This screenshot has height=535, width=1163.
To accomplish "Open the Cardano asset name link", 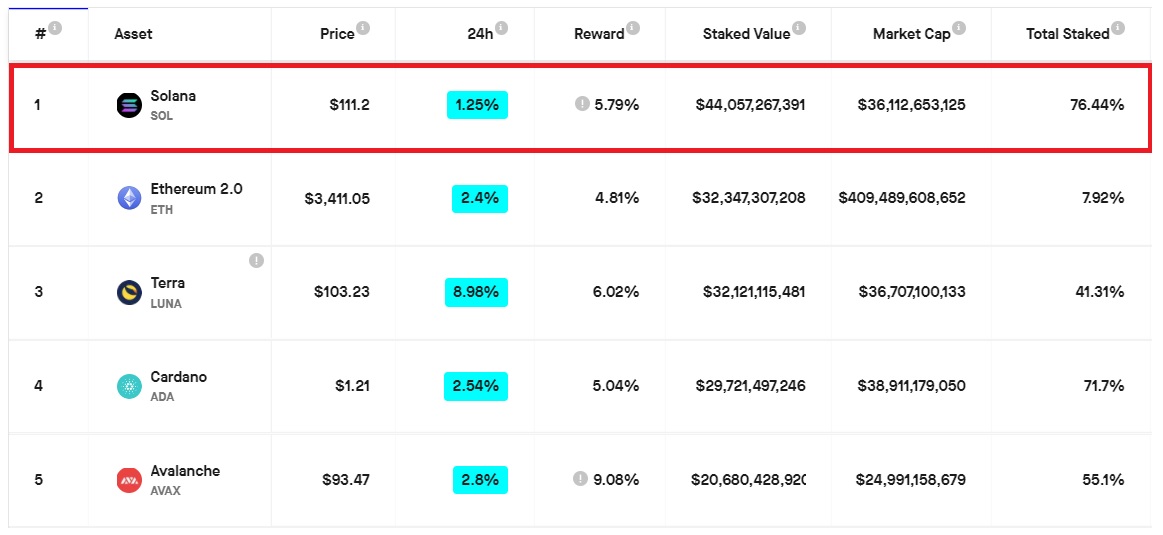I will tap(179, 377).
